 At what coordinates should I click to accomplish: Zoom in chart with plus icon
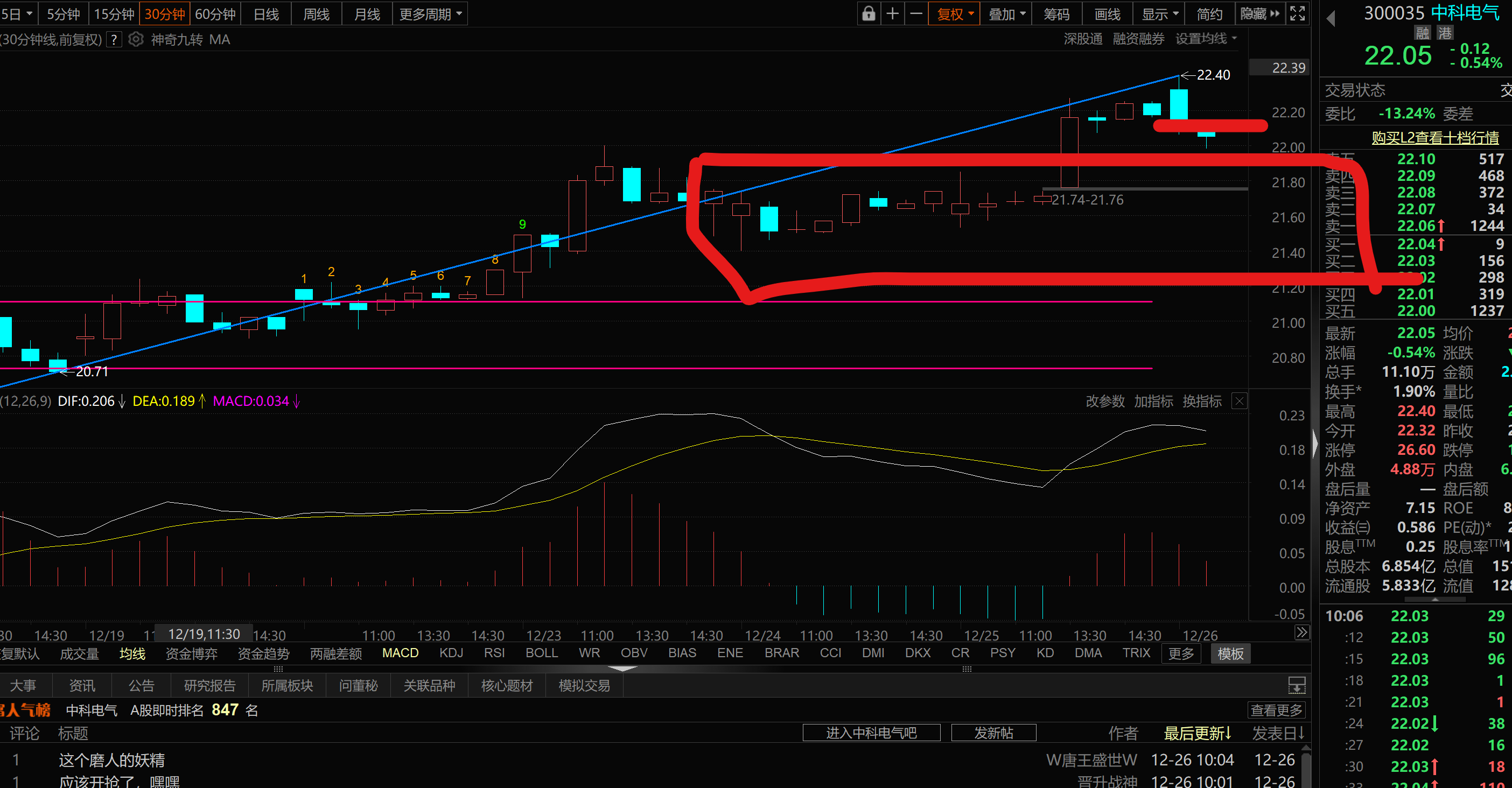tap(892, 13)
